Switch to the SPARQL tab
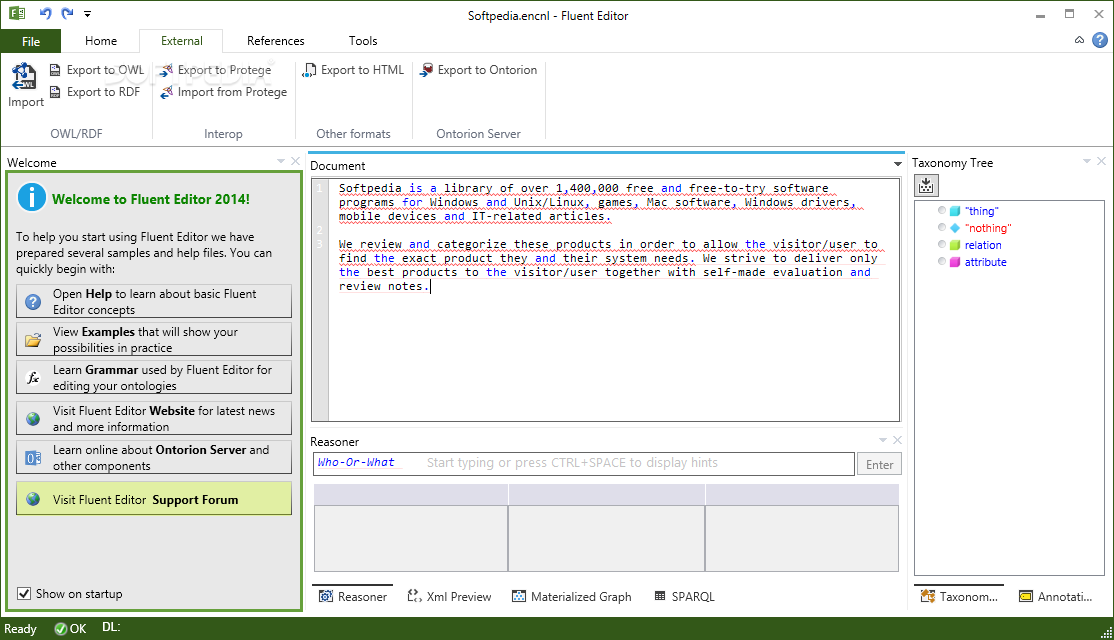The image size is (1114, 640). point(684,597)
